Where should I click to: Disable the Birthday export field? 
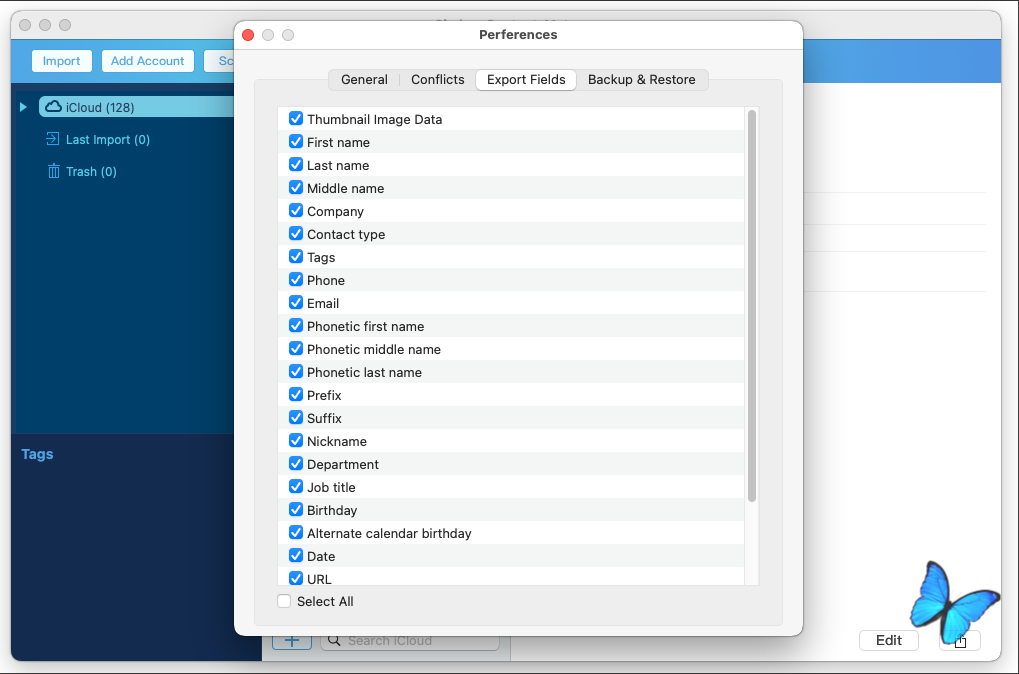click(x=296, y=510)
